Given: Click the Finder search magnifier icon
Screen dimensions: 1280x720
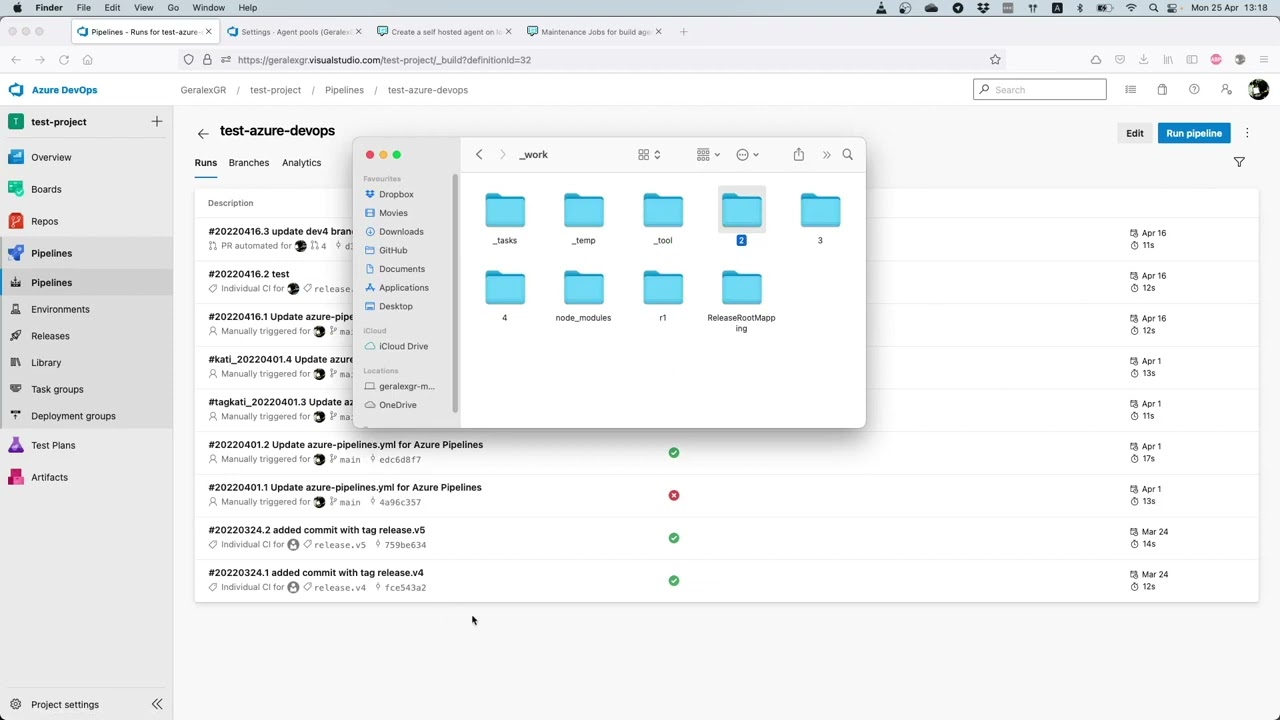Looking at the screenshot, I should pos(847,154).
